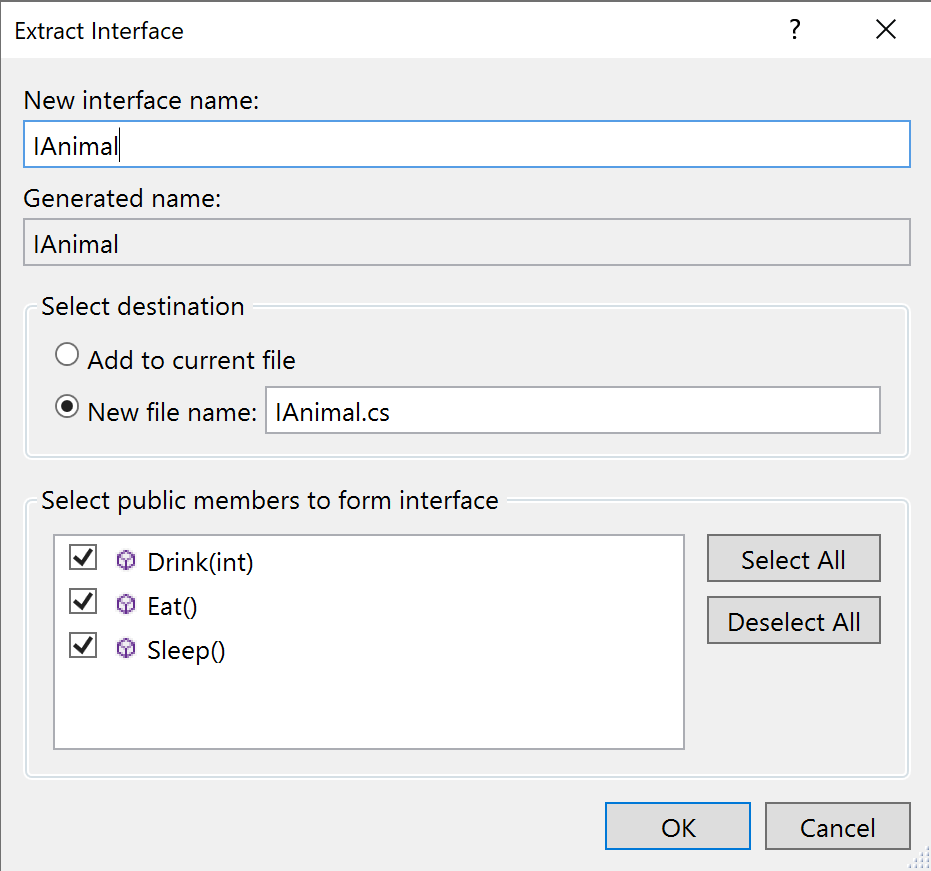Select the New file name option
The image size is (931, 871).
point(66,407)
